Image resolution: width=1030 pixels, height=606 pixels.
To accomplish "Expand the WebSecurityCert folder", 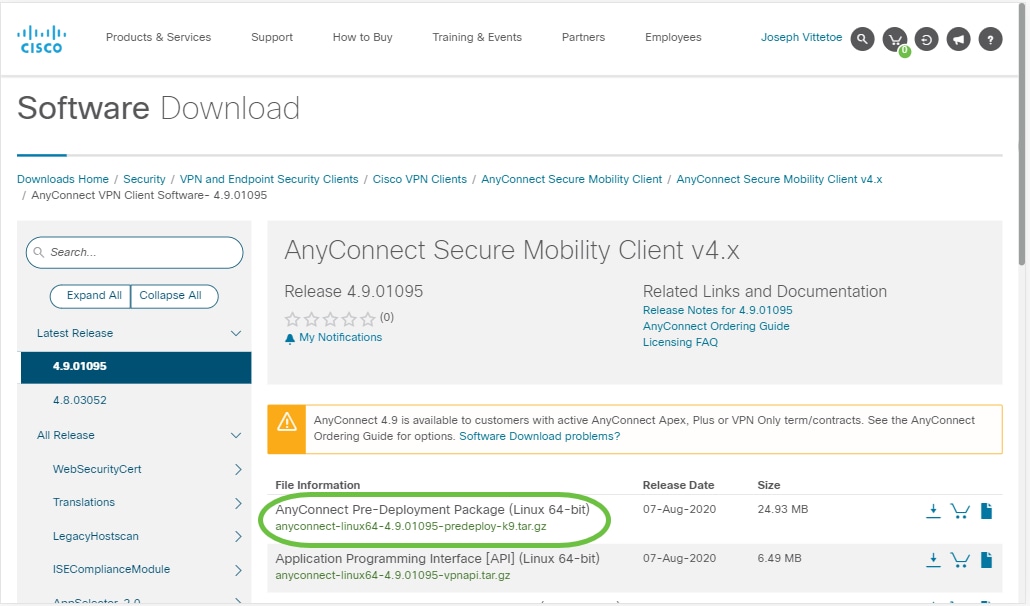I will pyautogui.click(x=238, y=469).
